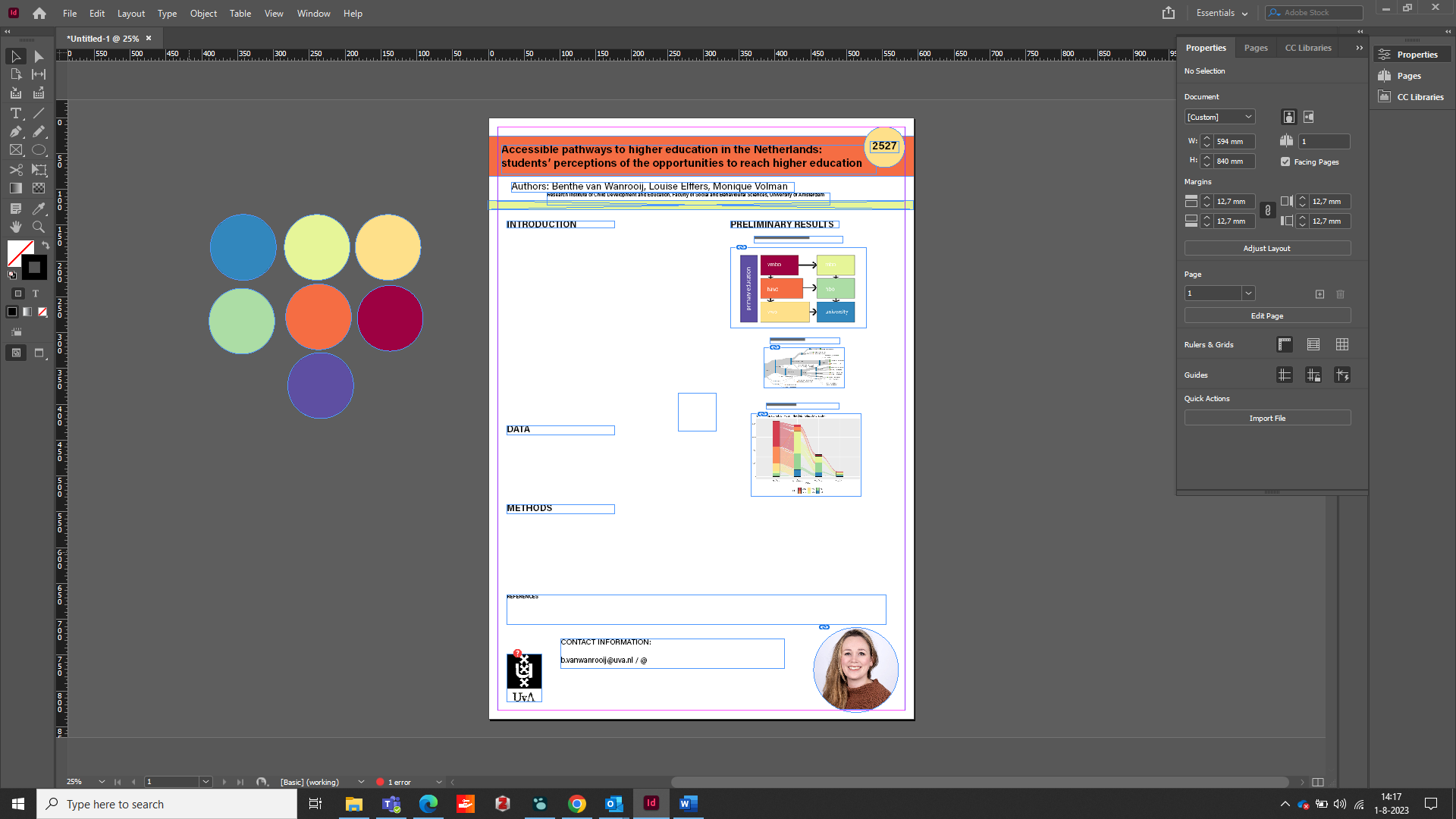1456x819 pixels.
Task: Select the Page tool
Action: (x=15, y=74)
